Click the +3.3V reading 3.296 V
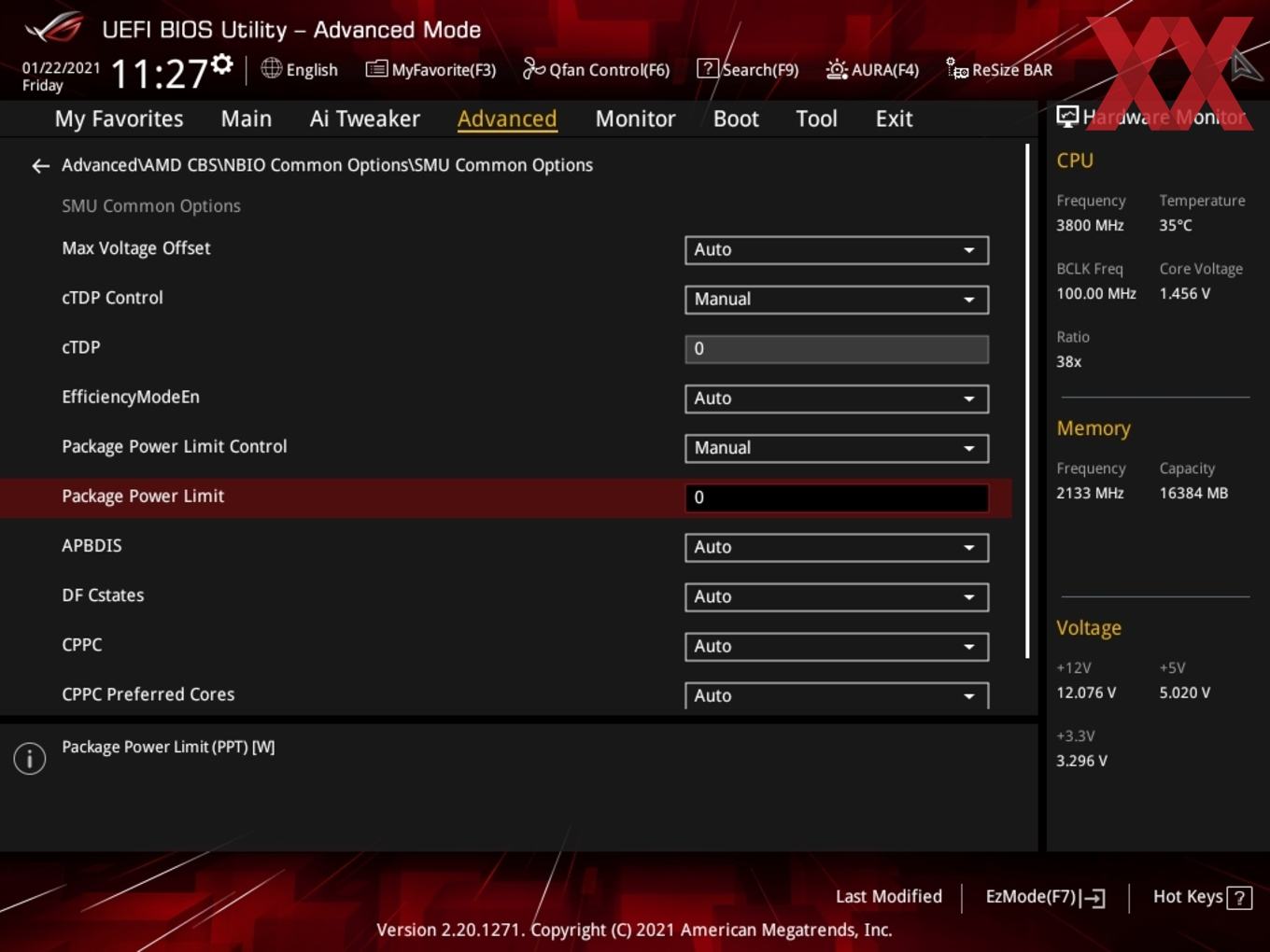1270x952 pixels. (1081, 761)
